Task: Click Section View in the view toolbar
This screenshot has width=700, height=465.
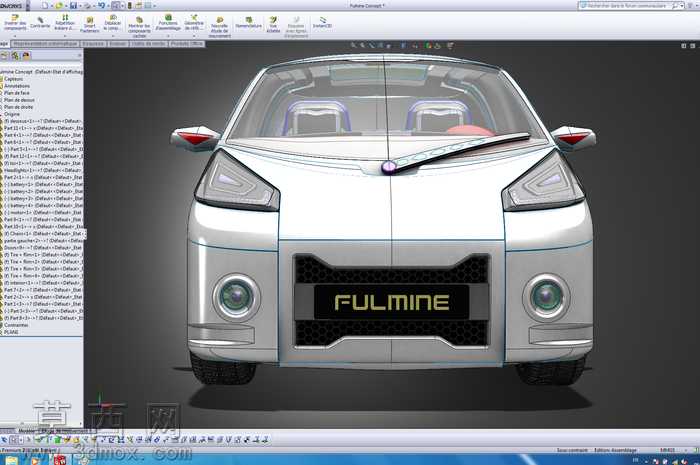Action: pyautogui.click(x=381, y=45)
